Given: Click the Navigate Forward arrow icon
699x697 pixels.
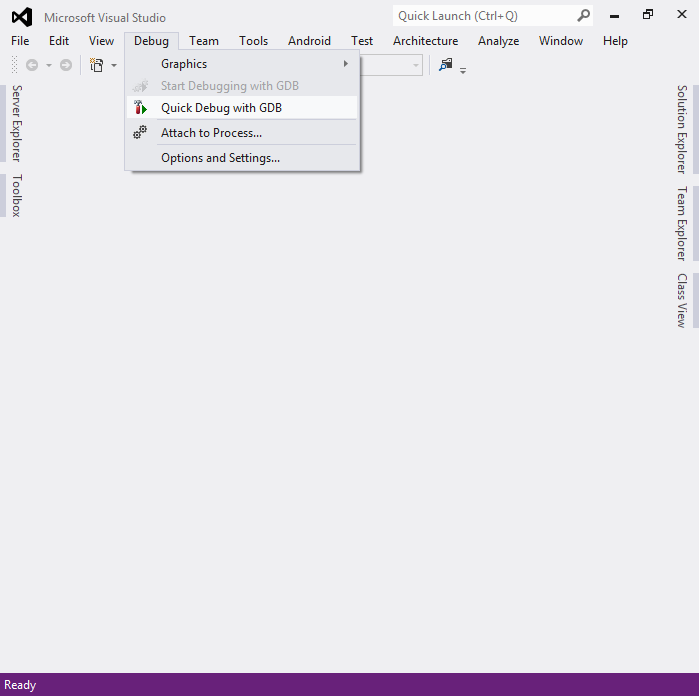Looking at the screenshot, I should point(66,65).
